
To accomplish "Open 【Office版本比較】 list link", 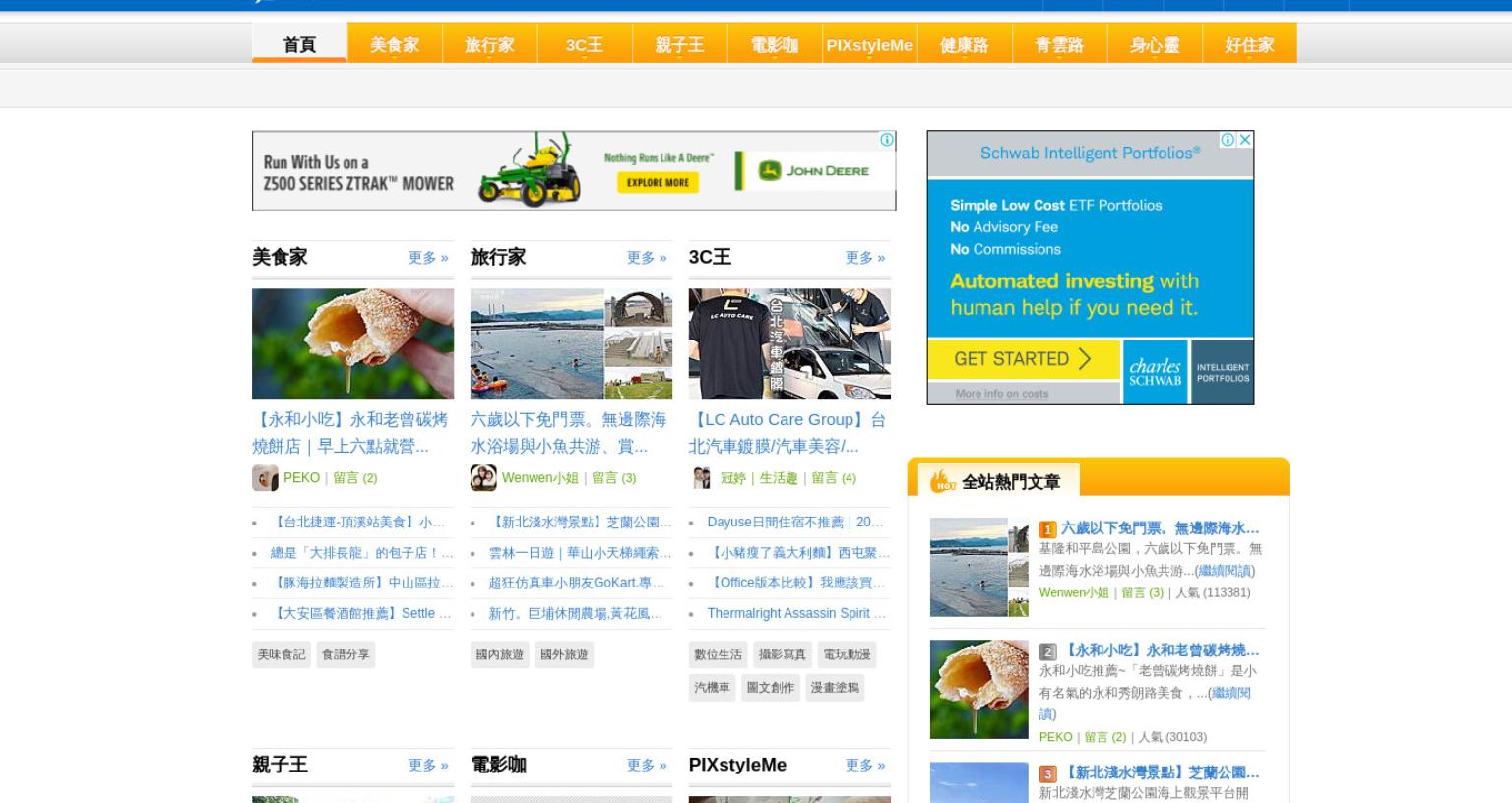I will 796,583.
